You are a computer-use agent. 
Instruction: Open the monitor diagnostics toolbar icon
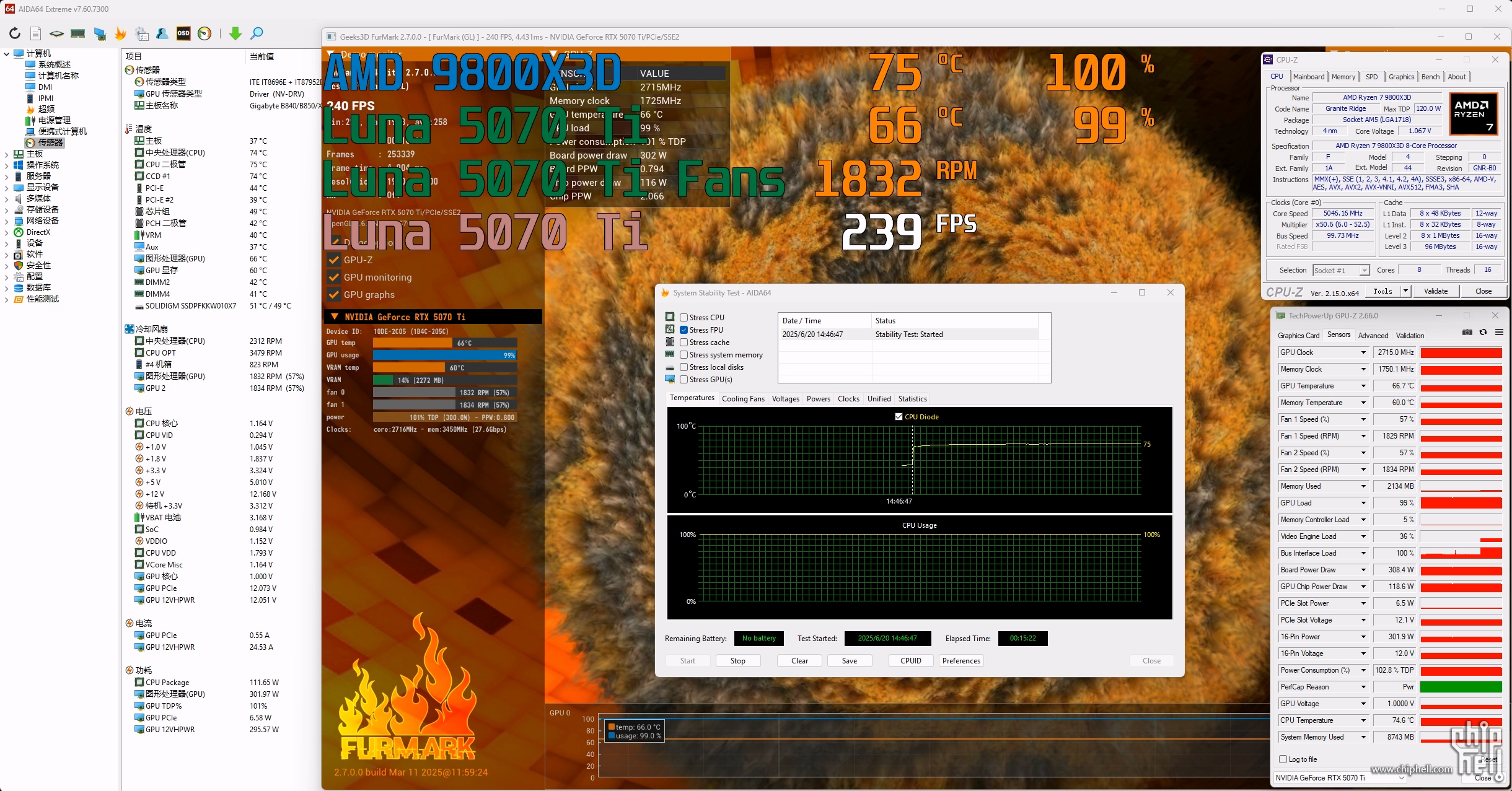coord(99,33)
